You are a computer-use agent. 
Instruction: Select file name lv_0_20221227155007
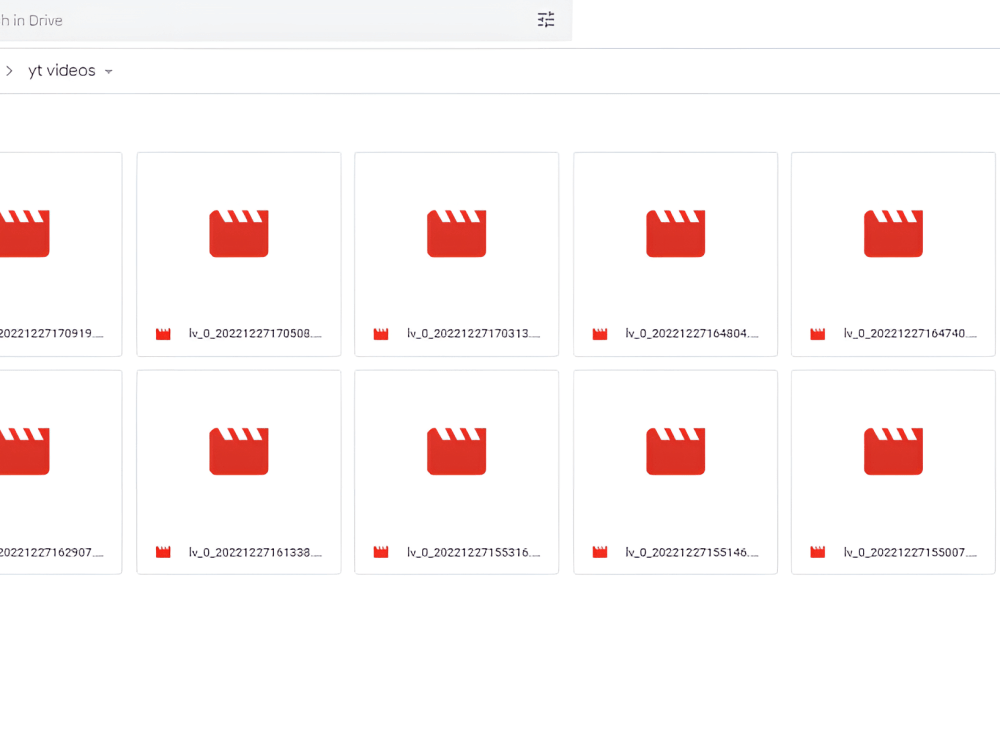click(910, 552)
